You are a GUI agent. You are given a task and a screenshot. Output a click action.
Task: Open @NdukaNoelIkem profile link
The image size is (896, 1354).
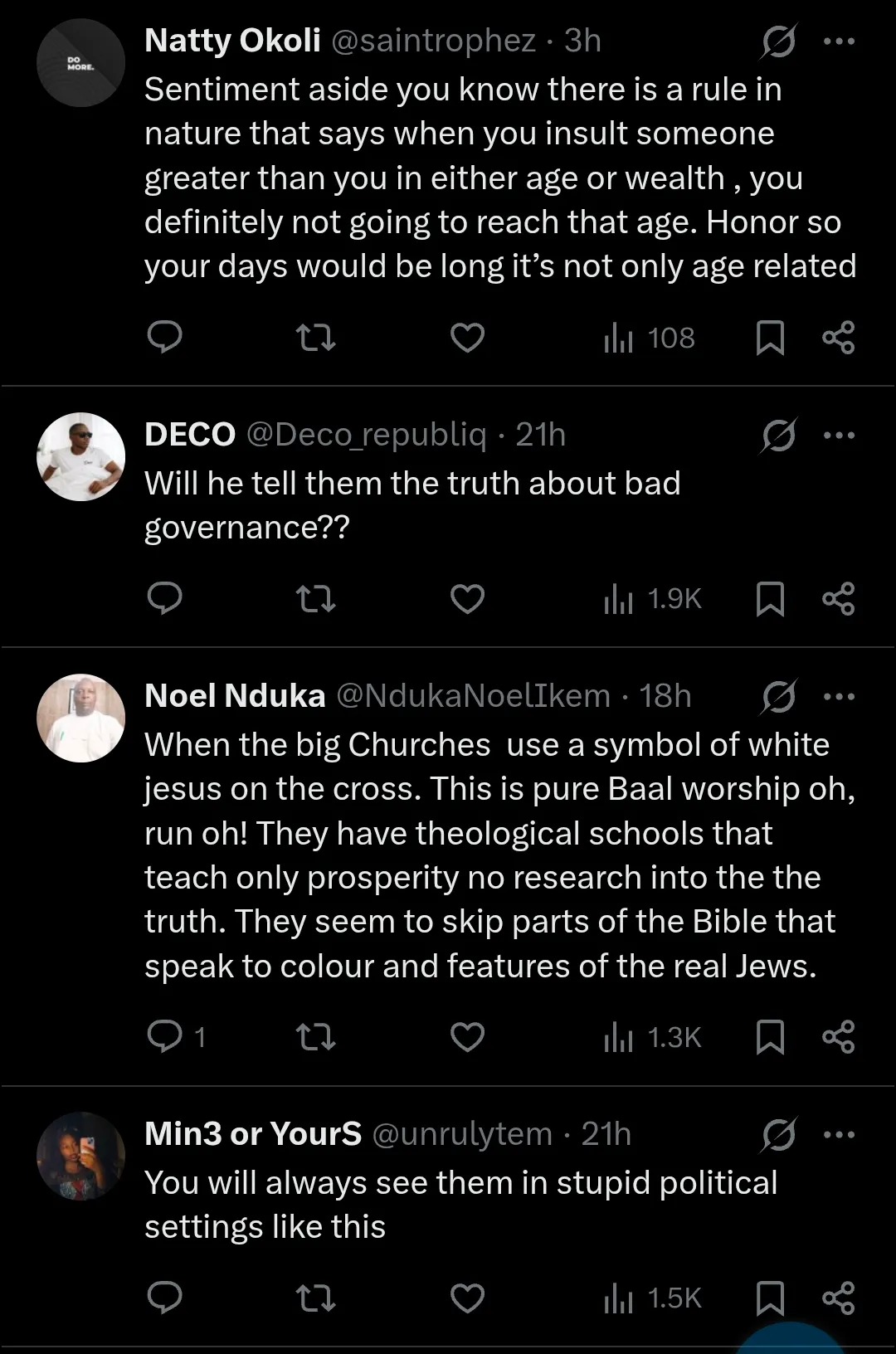click(473, 696)
